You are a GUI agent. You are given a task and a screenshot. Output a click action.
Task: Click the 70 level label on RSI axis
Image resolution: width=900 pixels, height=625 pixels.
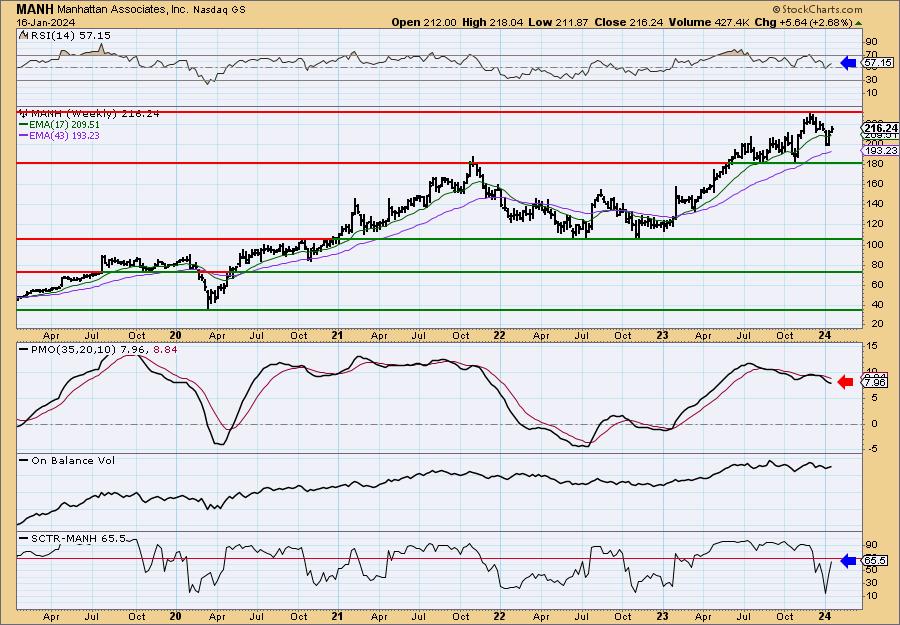pyautogui.click(x=872, y=53)
